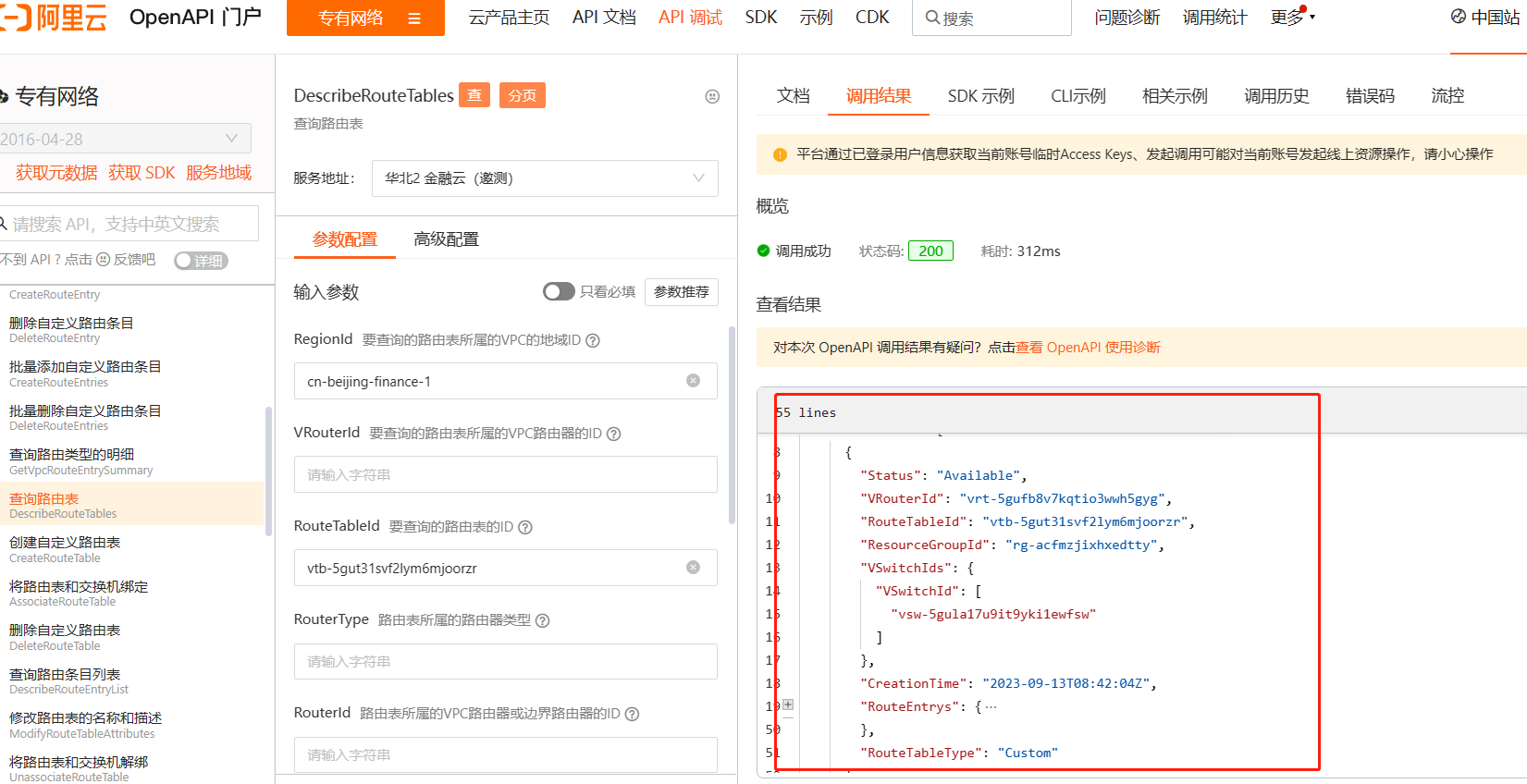Open API 文档 in top navigation
This screenshot has width=1527, height=784.
point(604,18)
